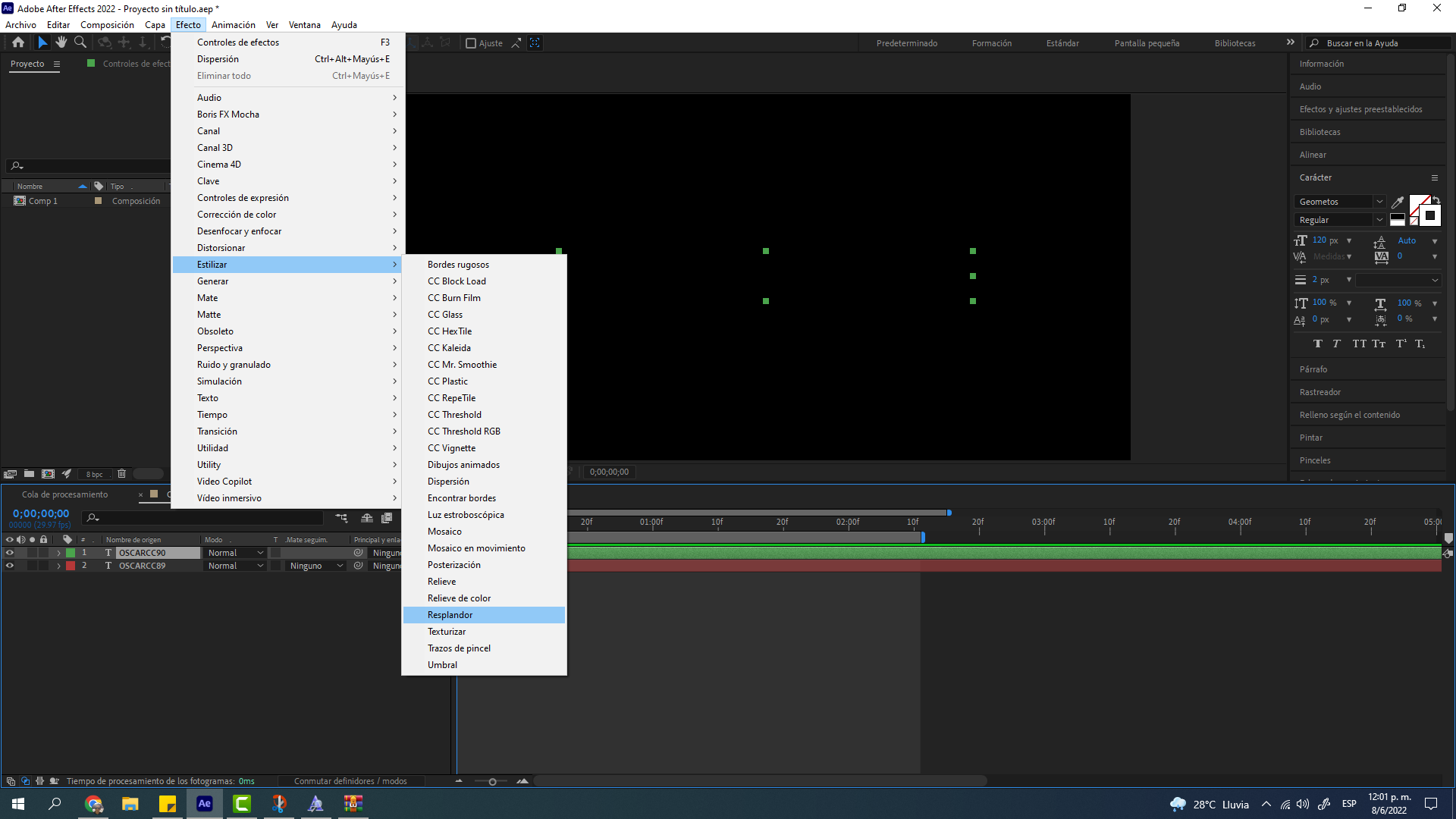This screenshot has width=1456, height=819.
Task: Apply Small Caps text style
Action: [1379, 344]
